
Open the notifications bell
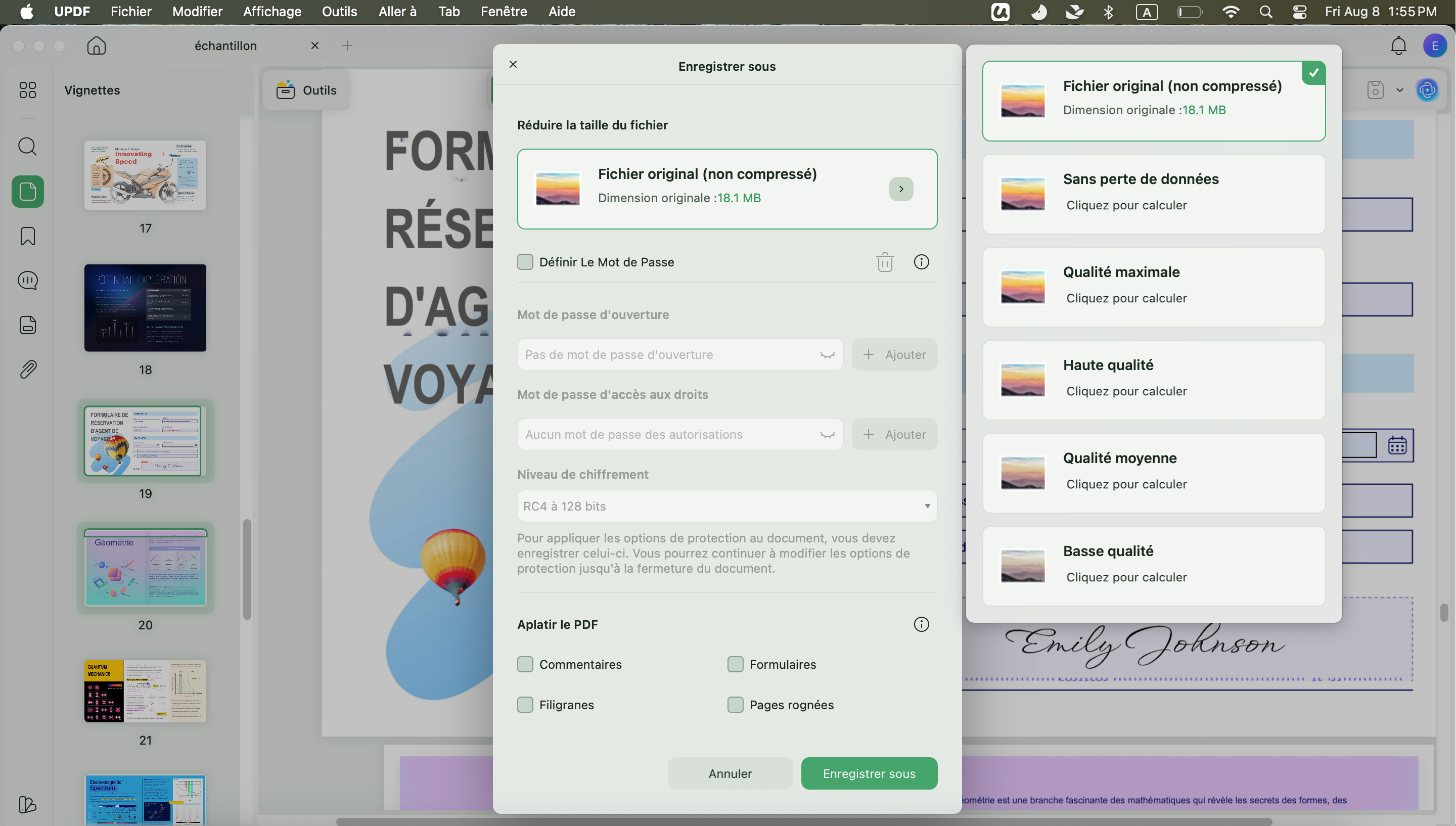(1398, 45)
